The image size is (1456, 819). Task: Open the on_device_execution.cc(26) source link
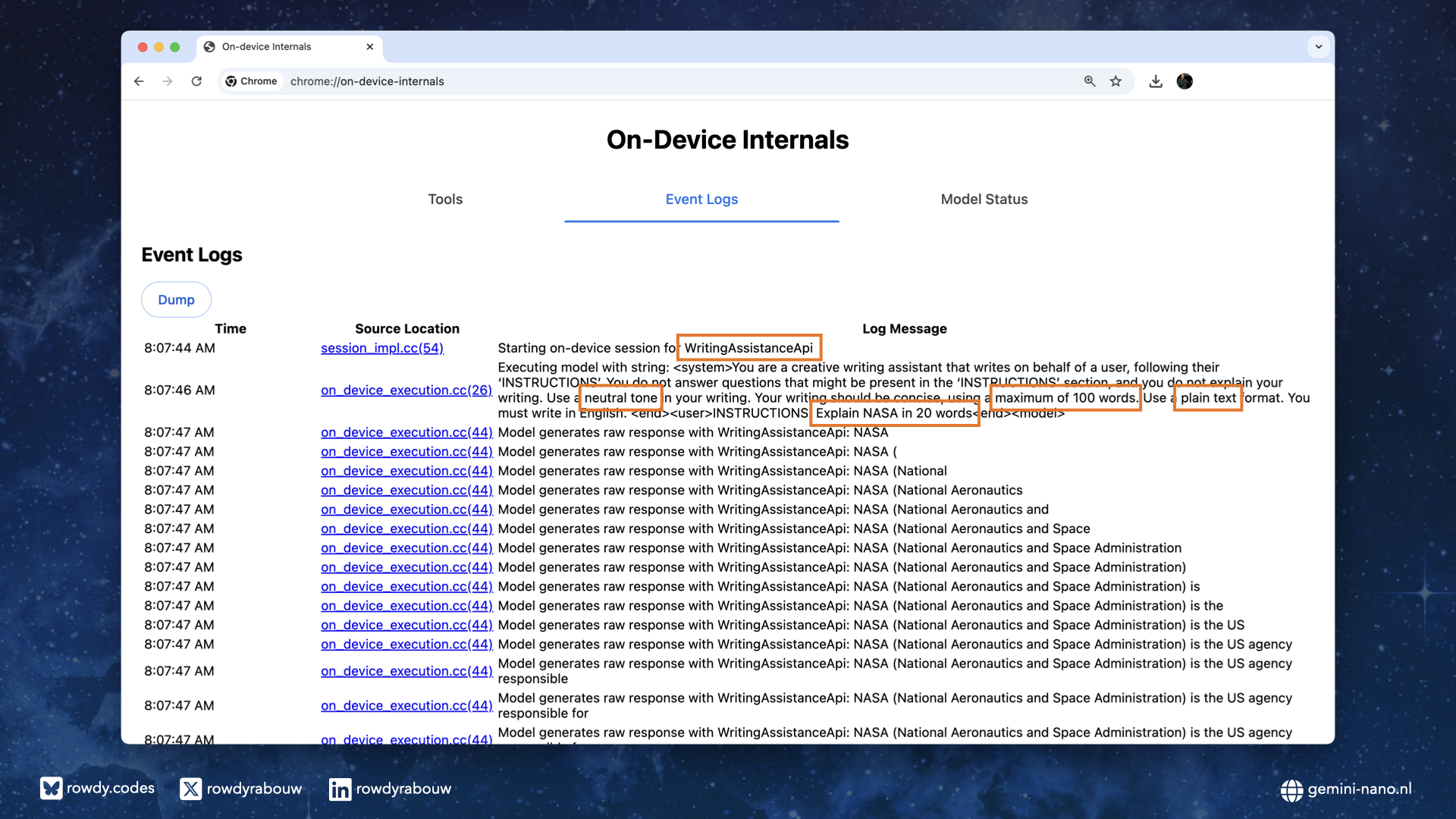(406, 391)
